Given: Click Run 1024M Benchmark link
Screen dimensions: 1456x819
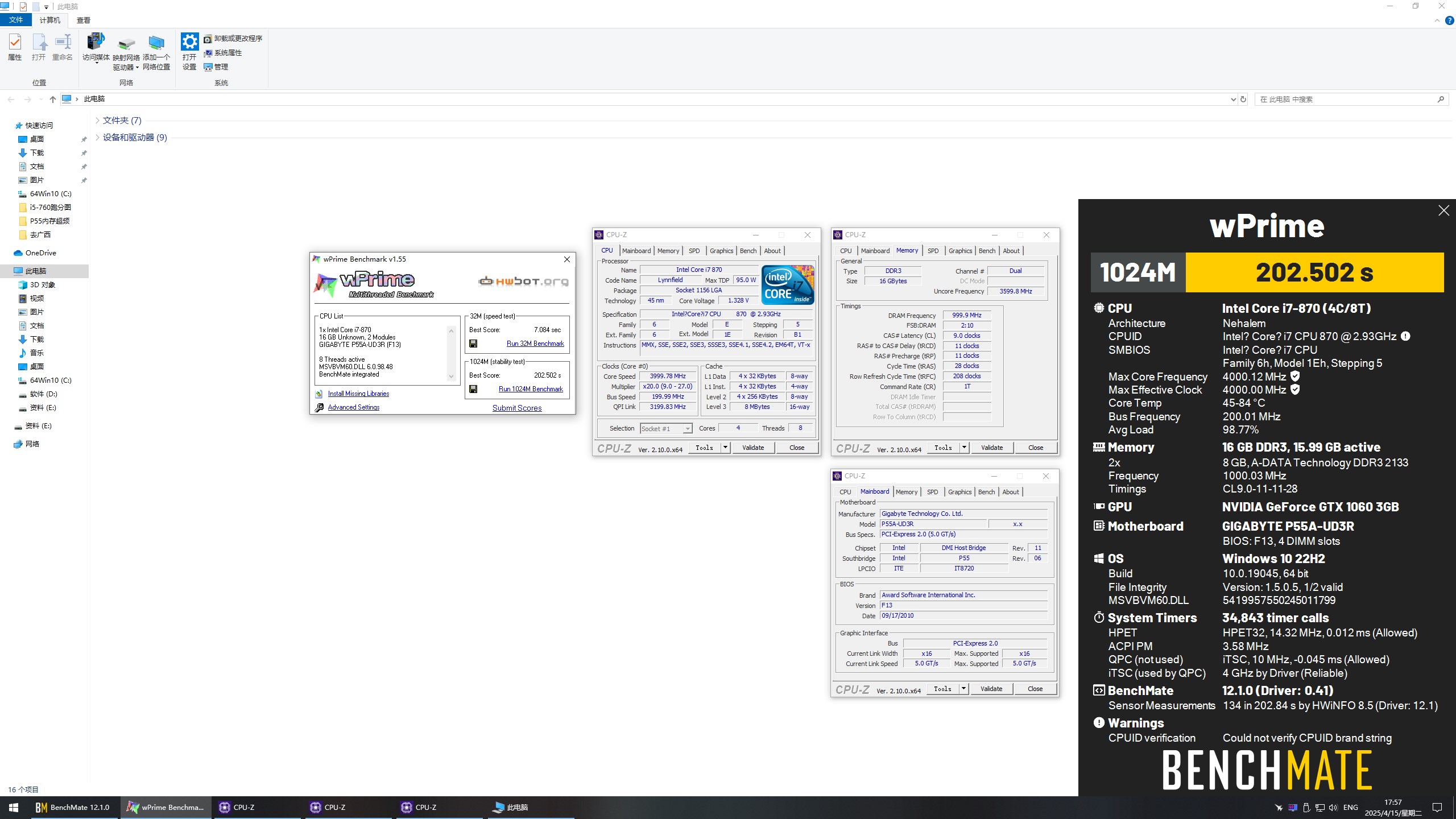Looking at the screenshot, I should coord(531,389).
